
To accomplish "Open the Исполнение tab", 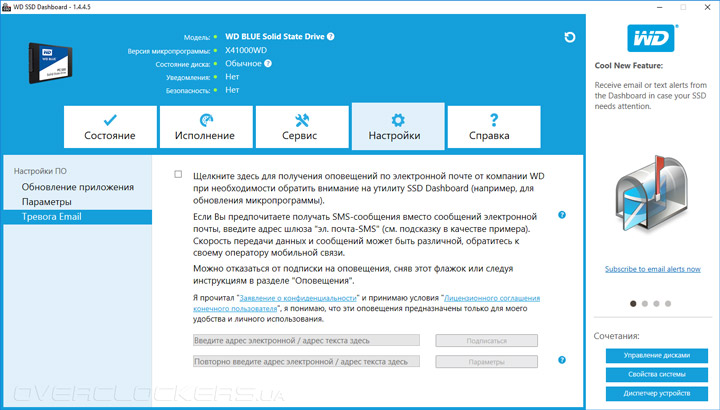I will (206, 127).
